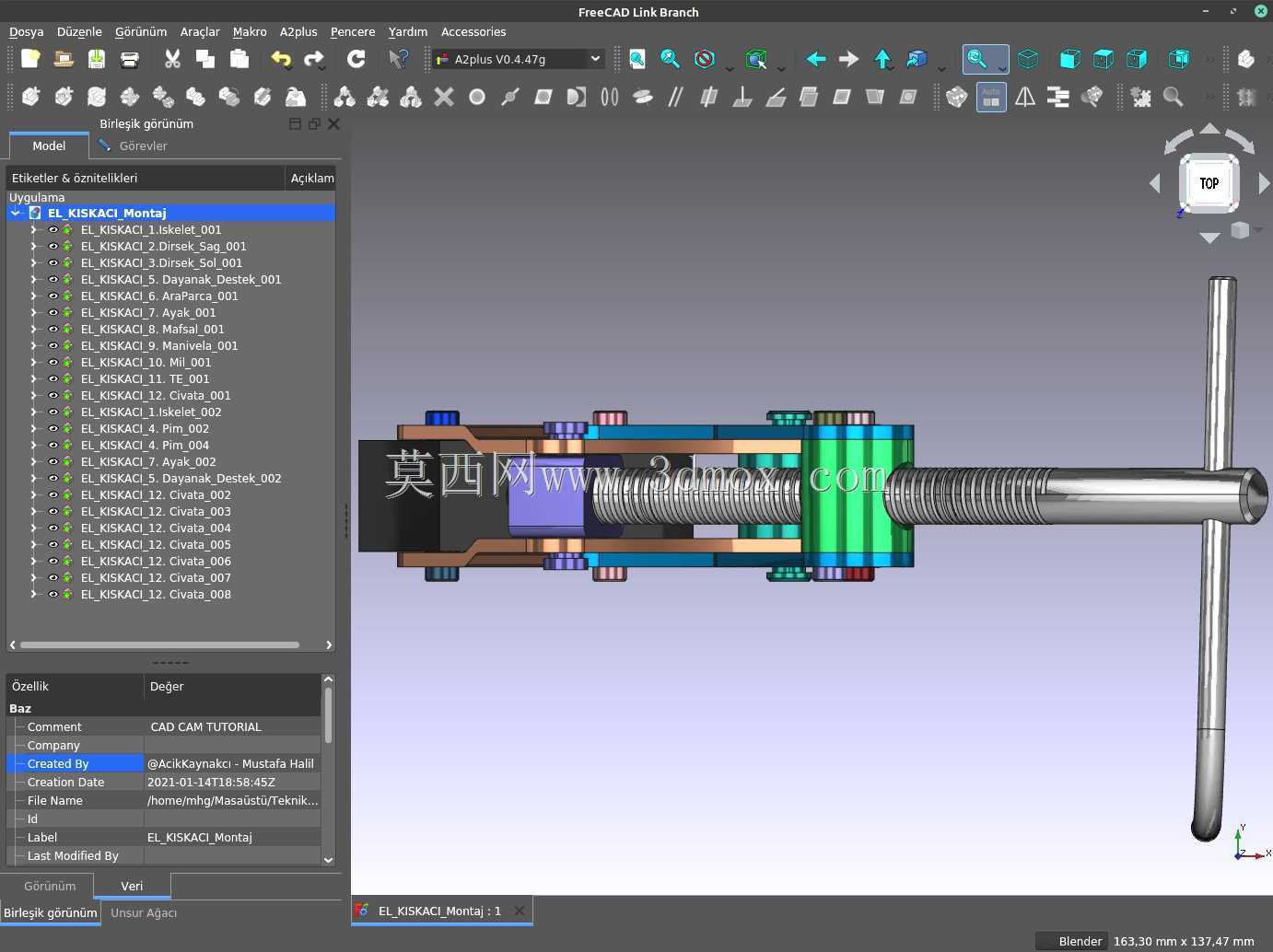Click the tree horizontal scrollbar
The height and width of the screenshot is (952, 1273).
159,645
